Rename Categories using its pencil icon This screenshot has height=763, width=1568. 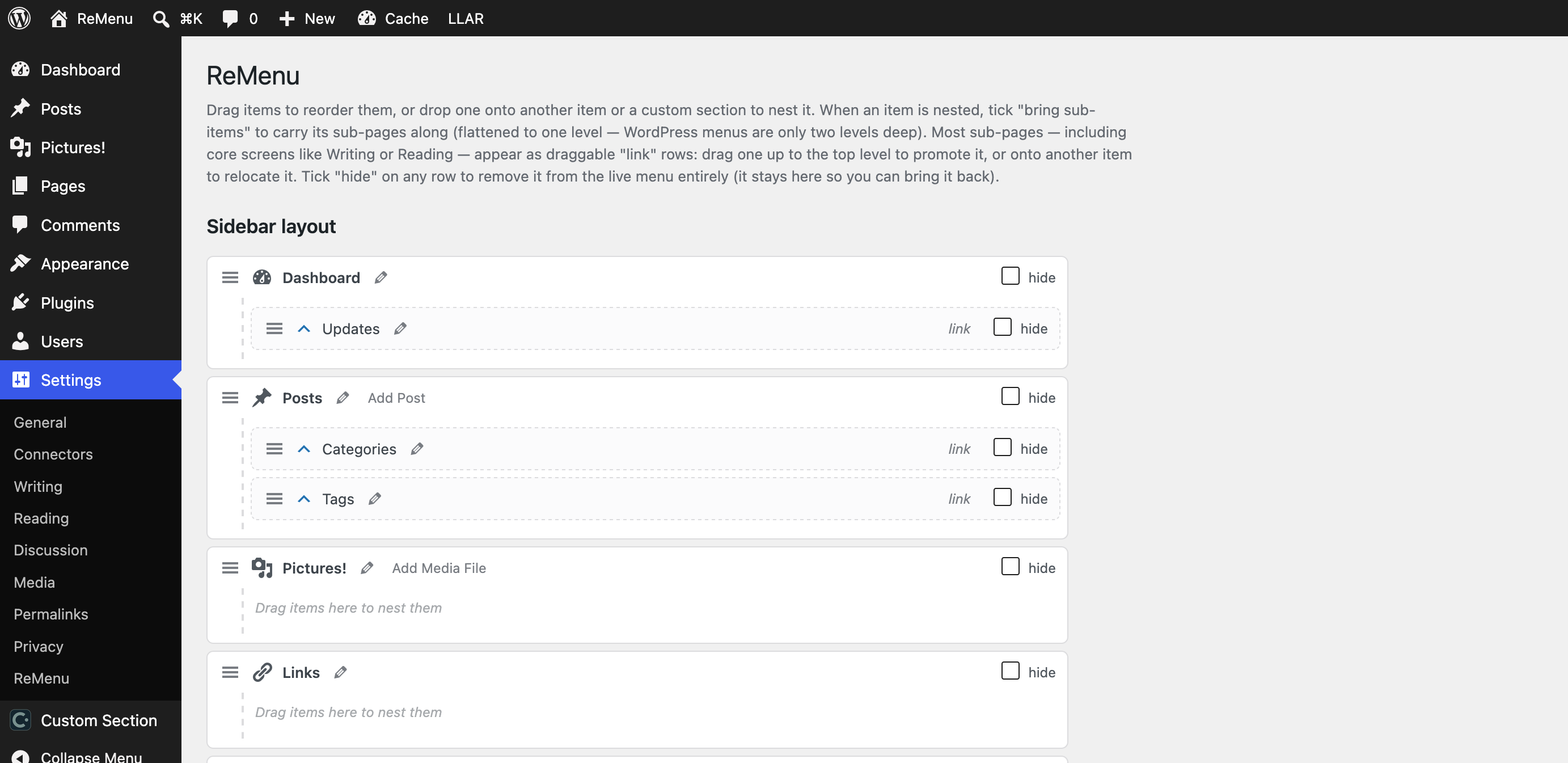point(417,449)
